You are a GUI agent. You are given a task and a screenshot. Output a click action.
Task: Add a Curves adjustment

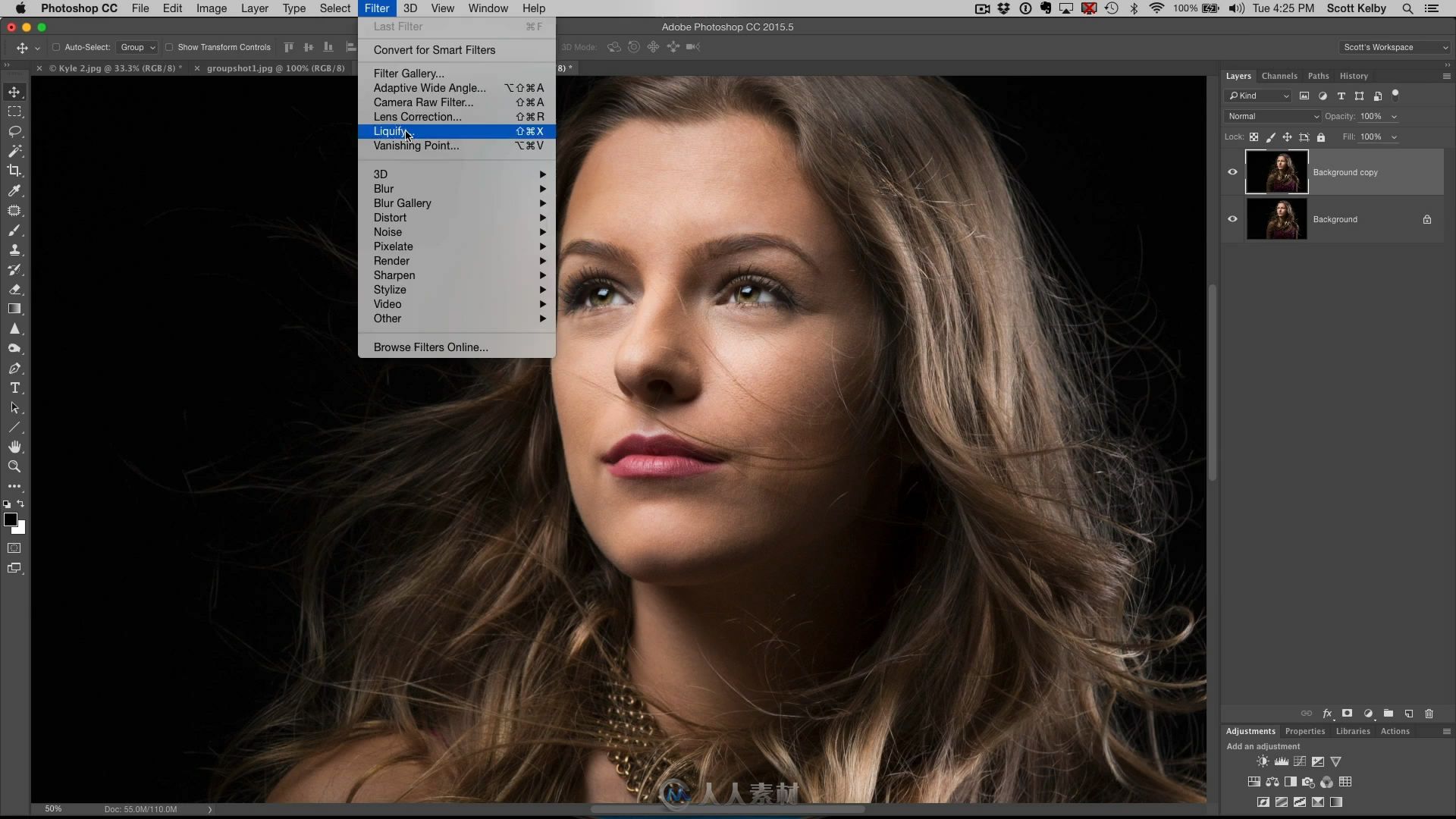click(x=1300, y=761)
